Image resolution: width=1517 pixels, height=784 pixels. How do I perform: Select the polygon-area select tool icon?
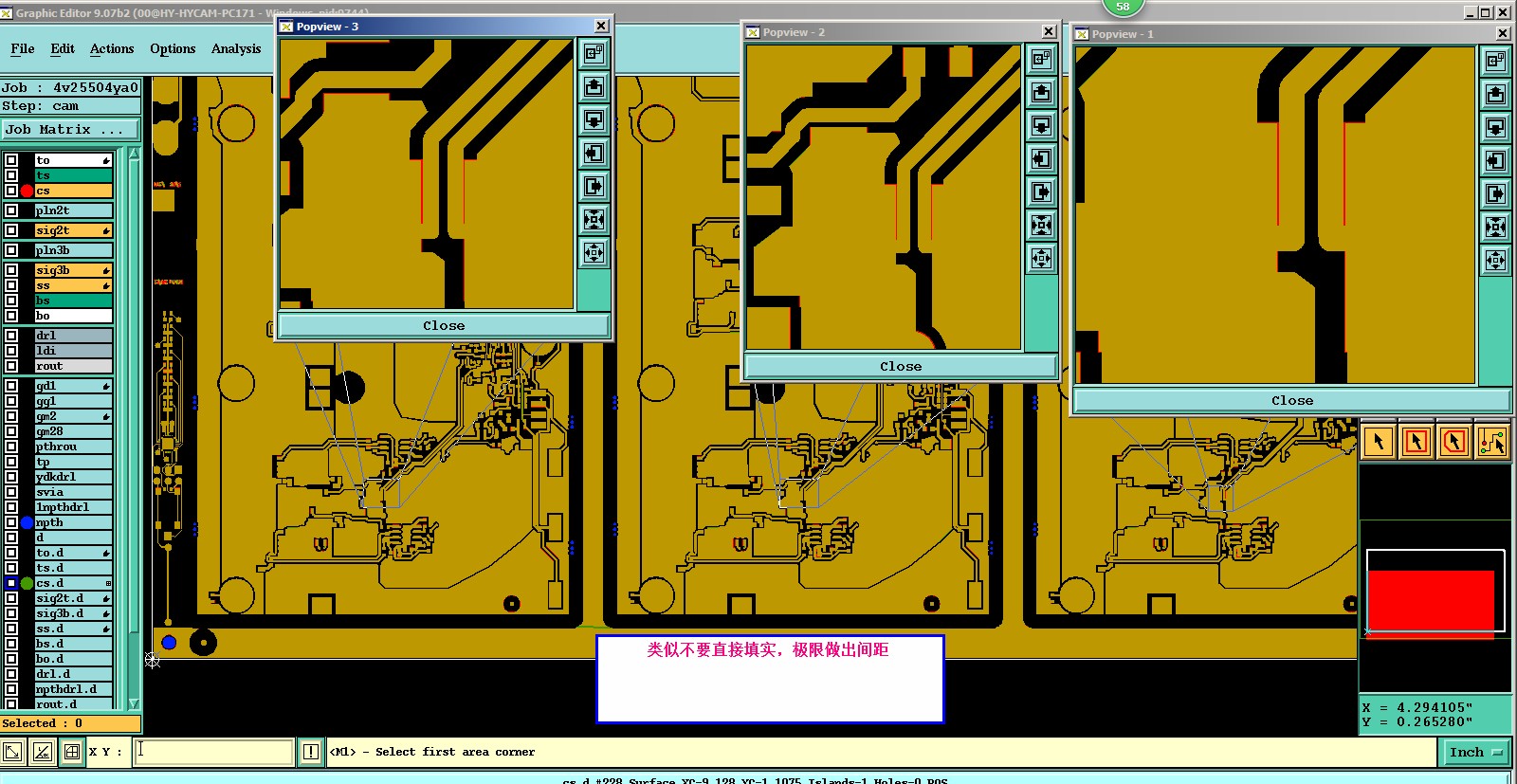tap(1454, 442)
